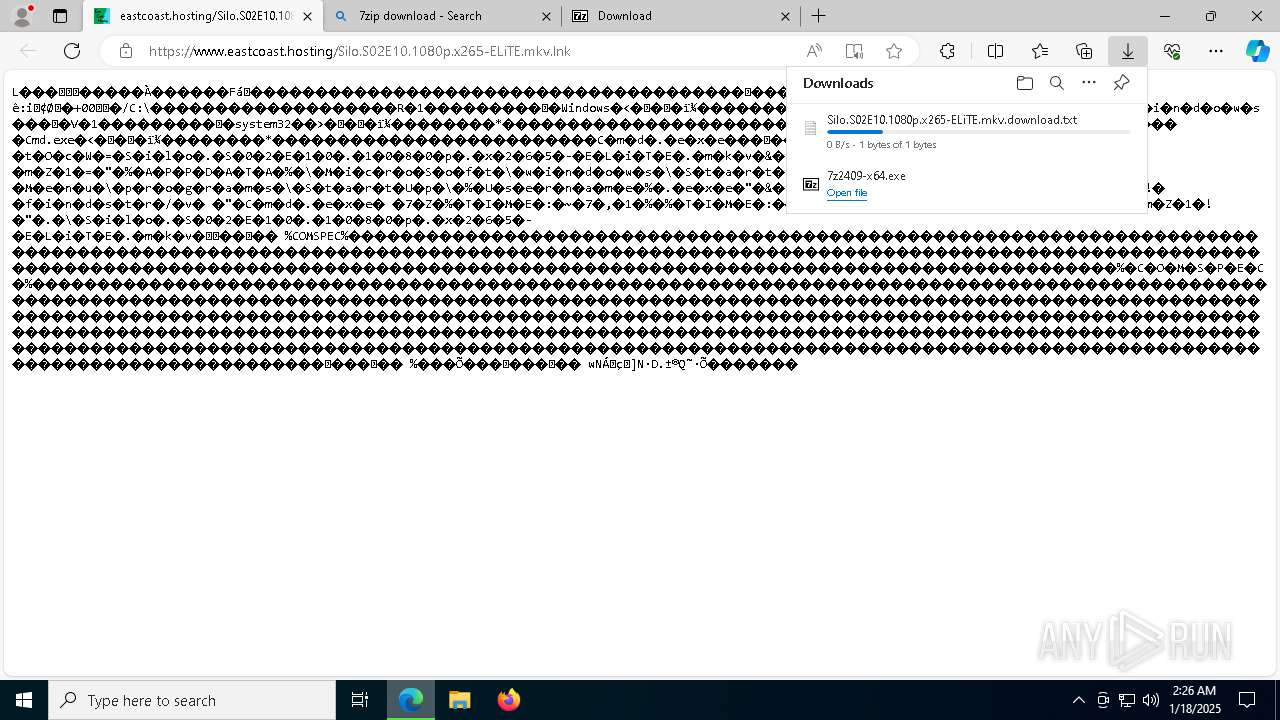Click the address bar URL
Screen dimensions: 1280x720
pos(360,51)
